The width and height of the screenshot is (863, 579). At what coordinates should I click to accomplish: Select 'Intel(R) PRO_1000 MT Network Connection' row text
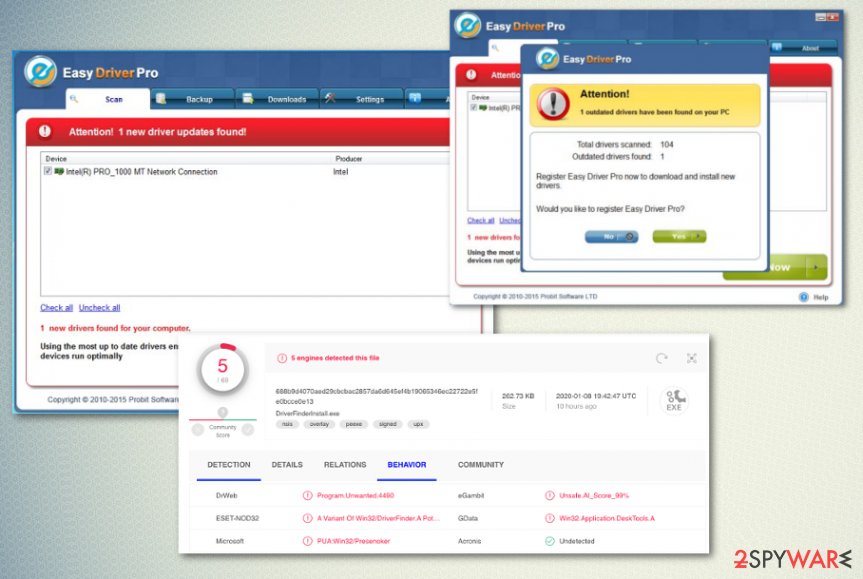pos(141,172)
